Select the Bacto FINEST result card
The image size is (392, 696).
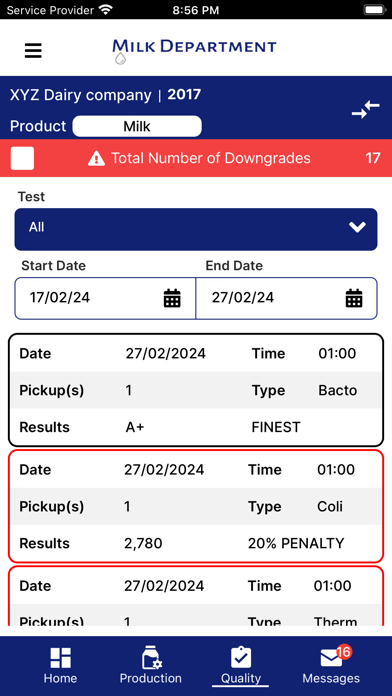(x=196, y=390)
